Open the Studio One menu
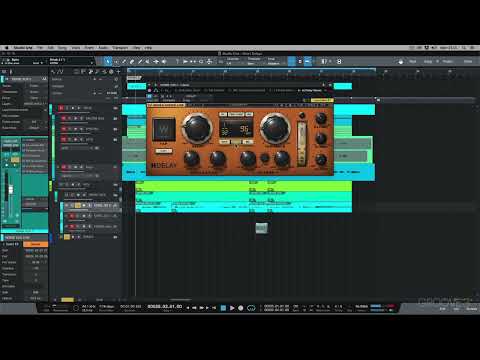This screenshot has height=360, width=480. point(23,48)
